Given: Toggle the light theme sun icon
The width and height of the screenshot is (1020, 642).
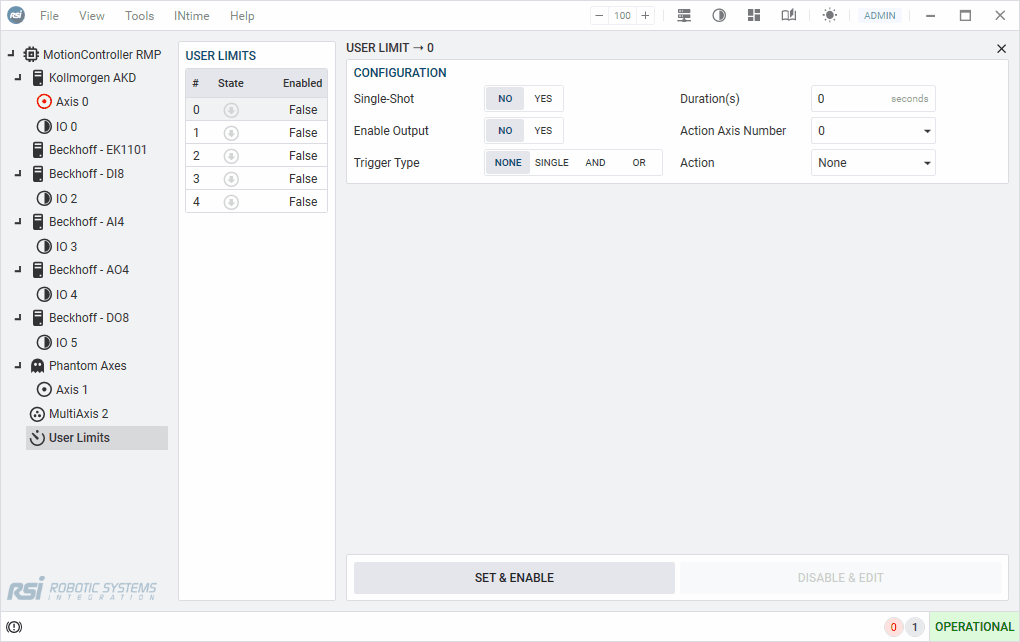Looking at the screenshot, I should click(829, 16).
